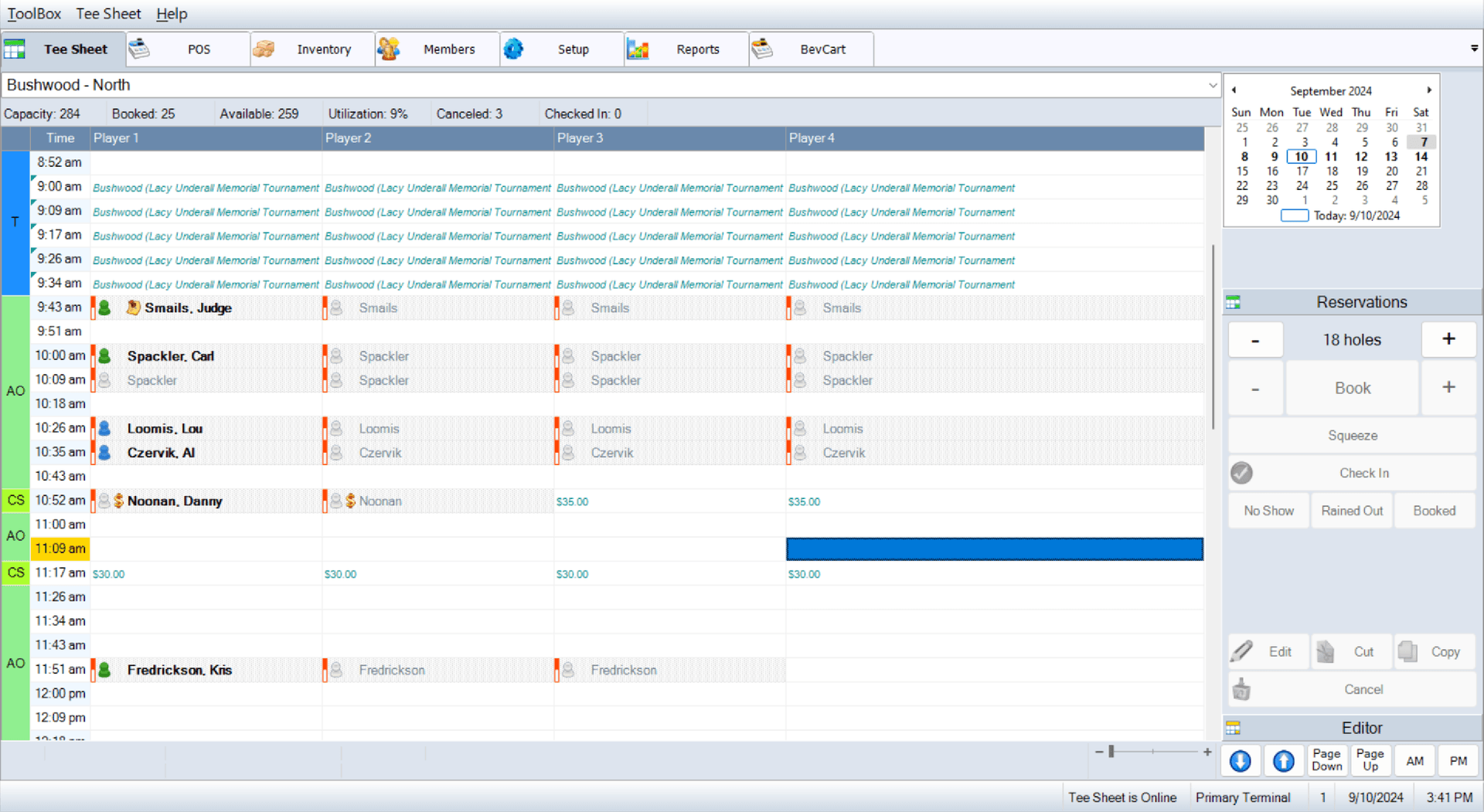Image resolution: width=1484 pixels, height=812 pixels.
Task: Click dollar sign icon beside Noonan, Danny
Action: click(119, 501)
